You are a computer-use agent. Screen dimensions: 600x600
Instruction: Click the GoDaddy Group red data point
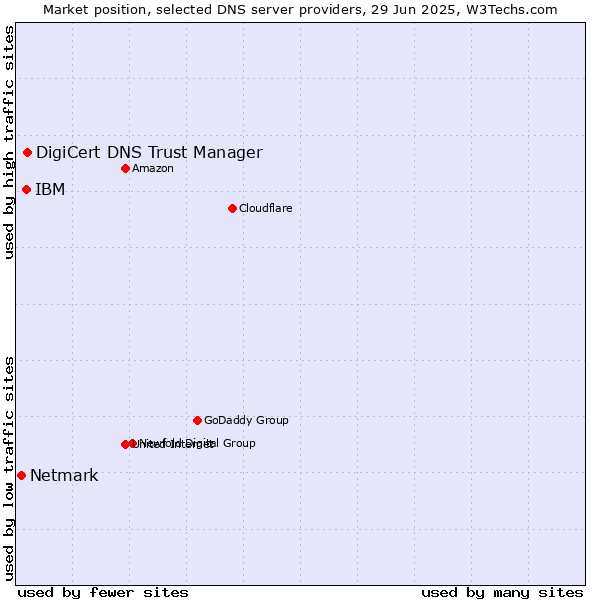tap(197, 421)
